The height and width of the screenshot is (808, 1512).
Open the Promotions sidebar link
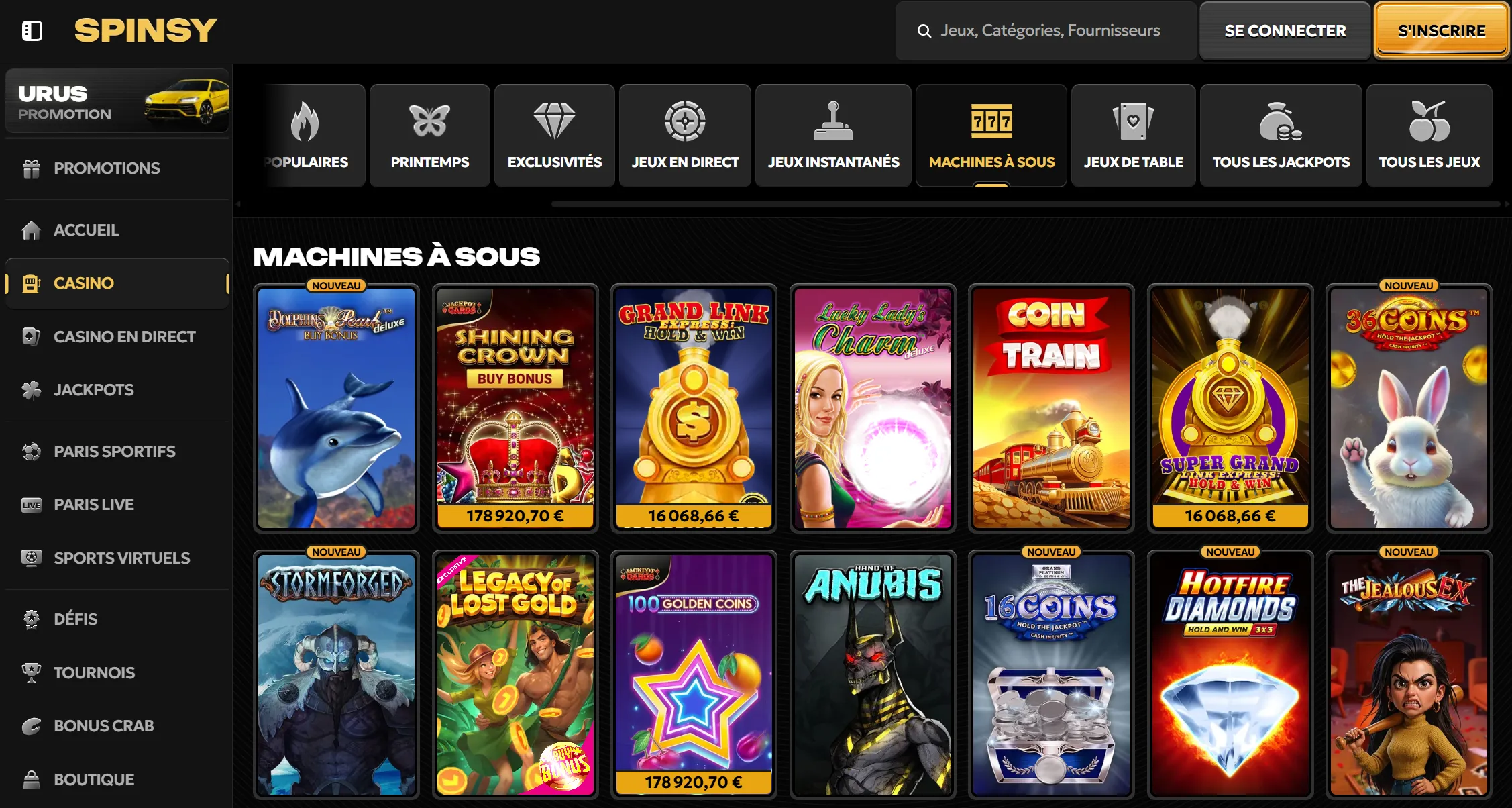(x=117, y=168)
